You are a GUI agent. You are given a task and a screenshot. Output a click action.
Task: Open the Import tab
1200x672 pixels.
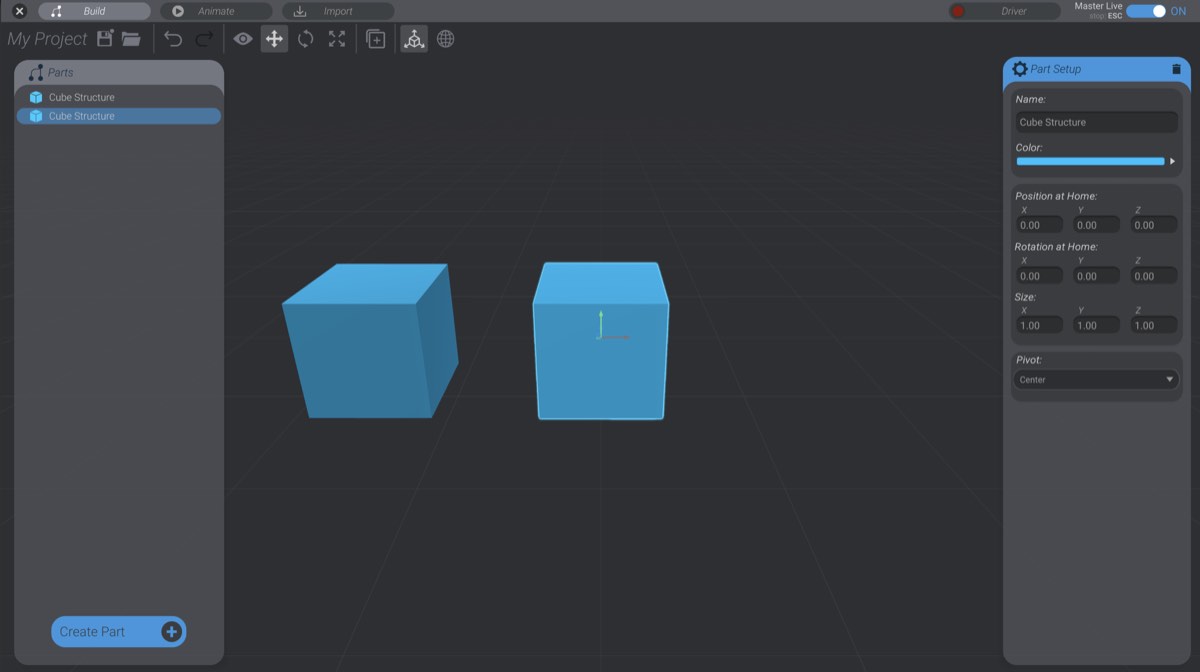[x=338, y=11]
